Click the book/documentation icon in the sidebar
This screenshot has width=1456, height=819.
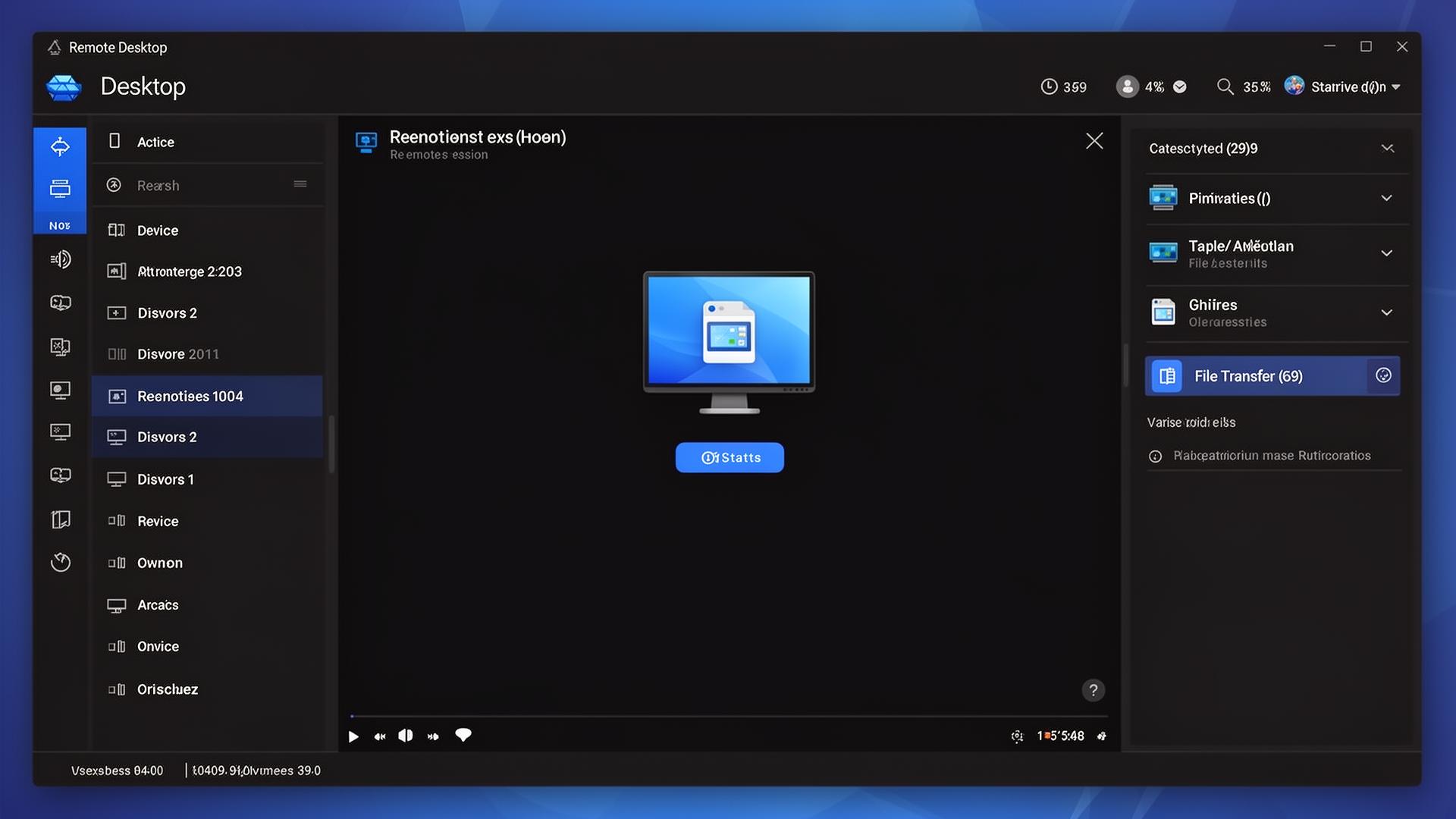60,519
